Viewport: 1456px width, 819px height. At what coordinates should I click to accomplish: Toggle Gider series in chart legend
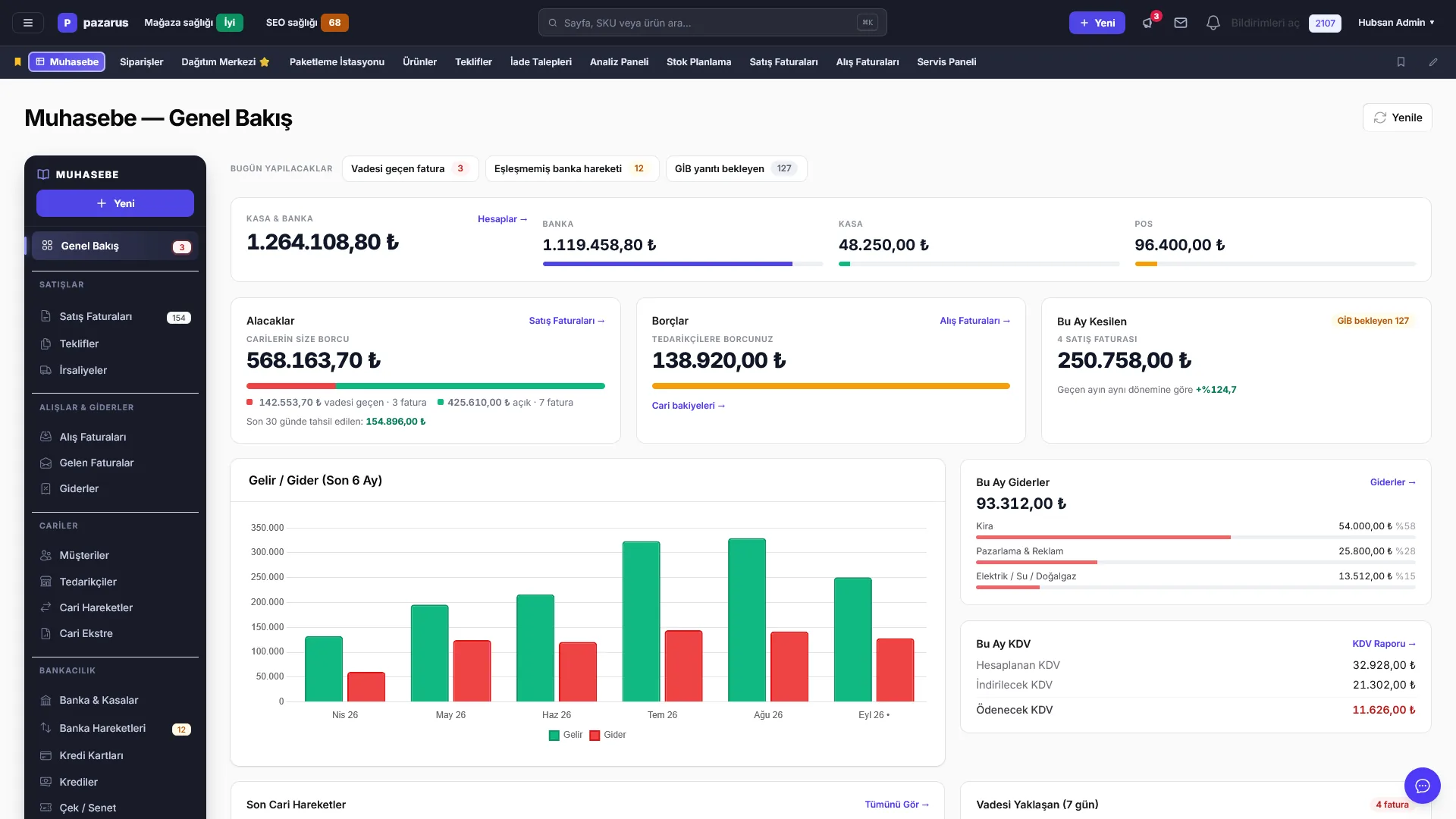[x=608, y=735]
